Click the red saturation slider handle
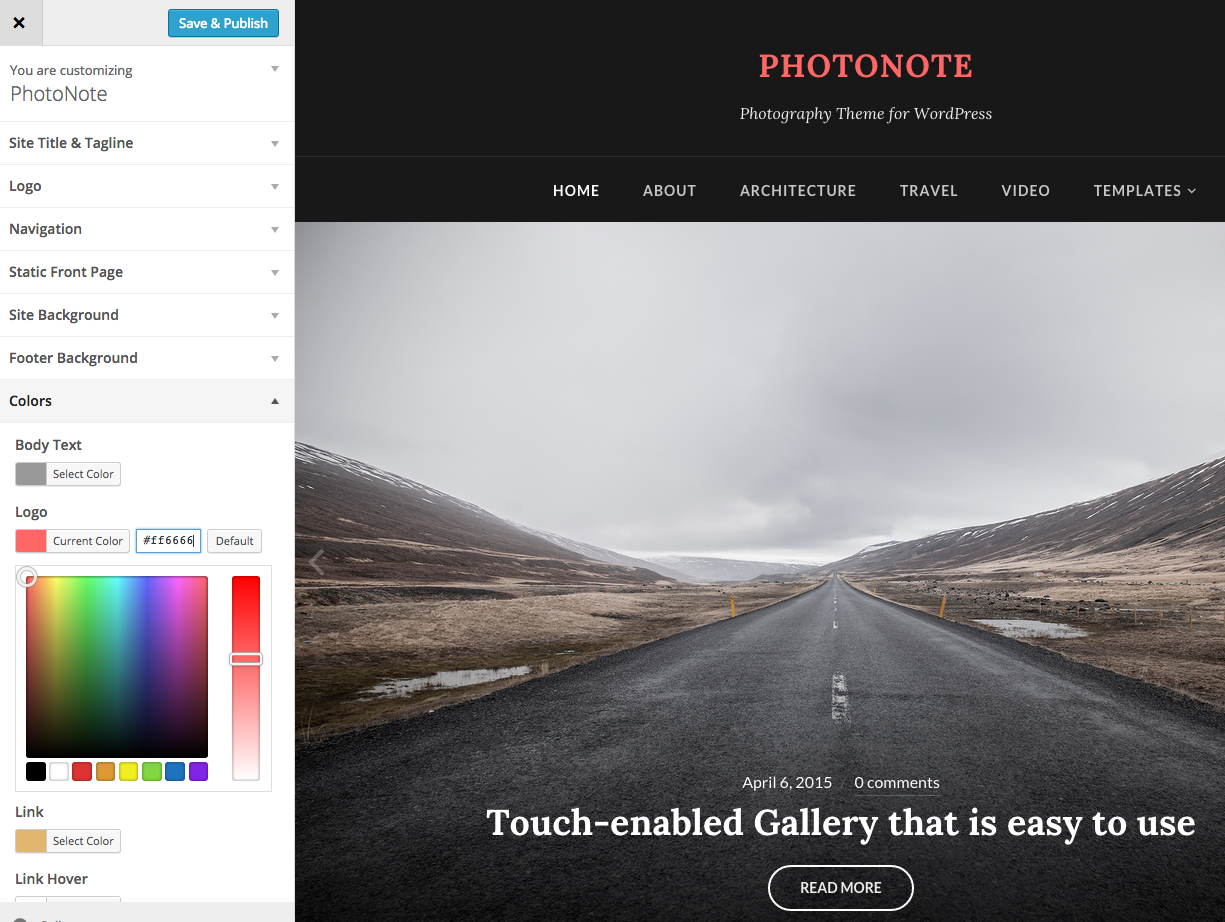The height and width of the screenshot is (922, 1225). pyautogui.click(x=246, y=659)
